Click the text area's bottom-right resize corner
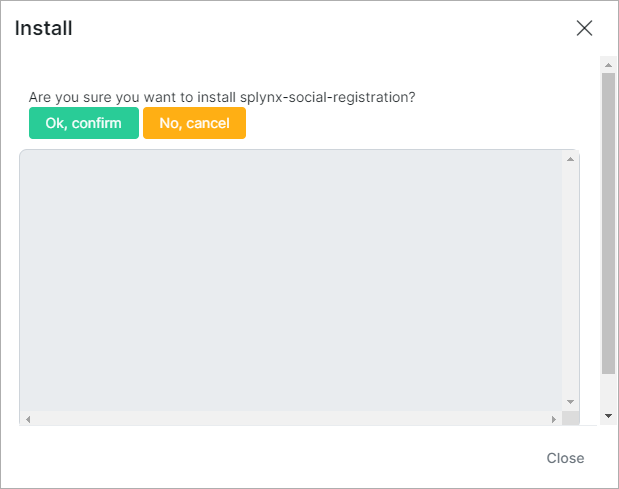619x489 pixels. (570, 418)
